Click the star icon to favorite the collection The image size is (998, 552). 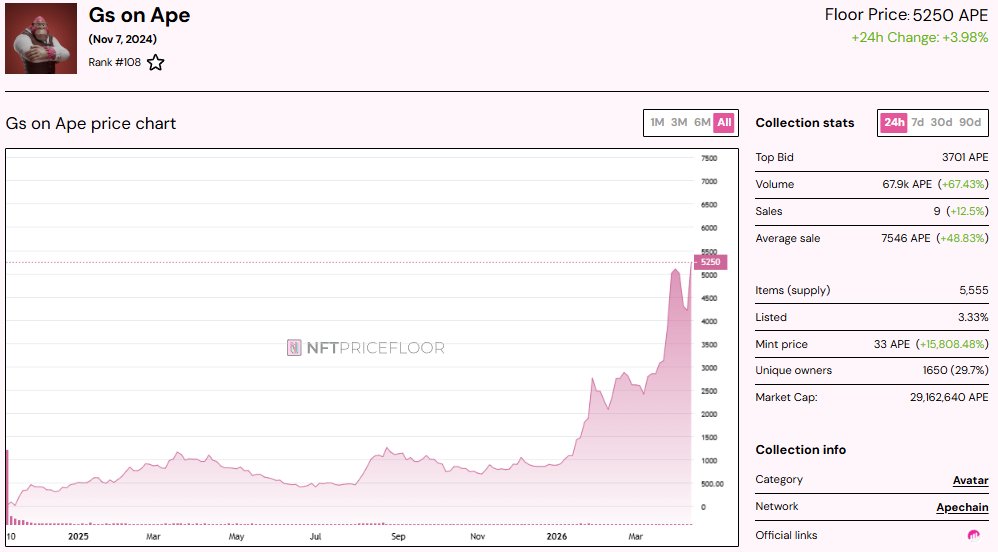tap(156, 63)
